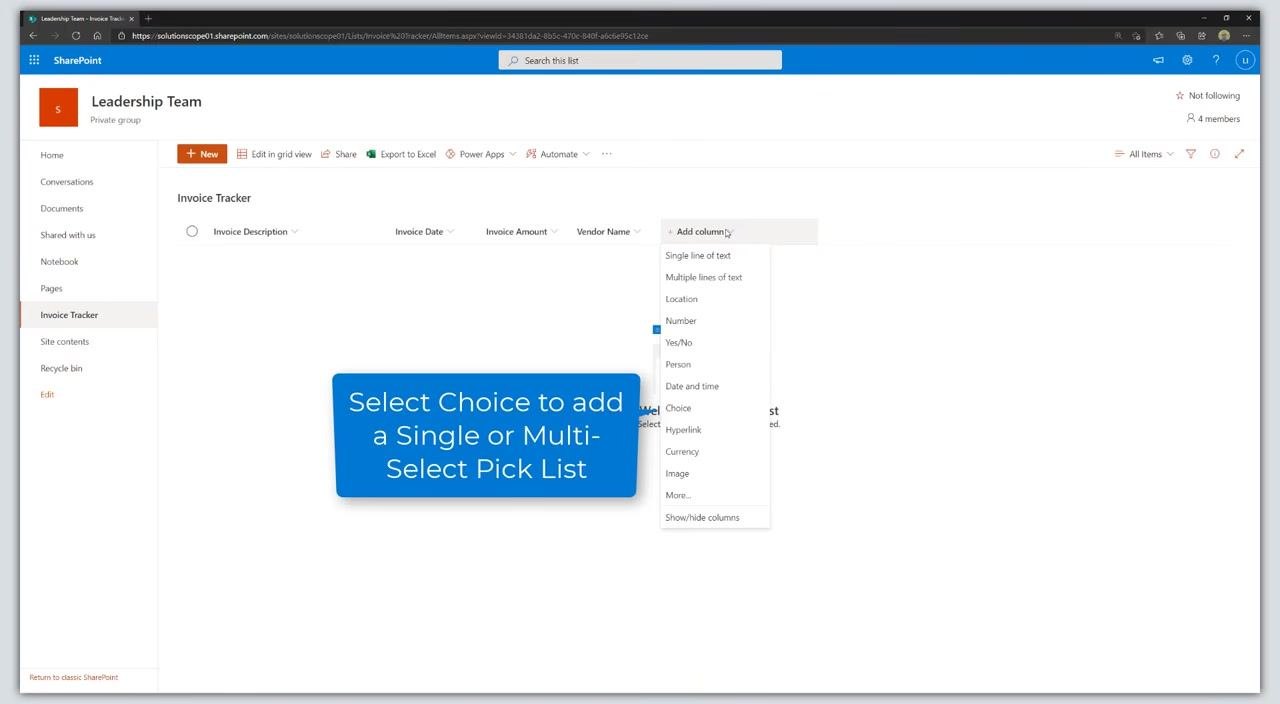Click the megaphone notifications icon in header
Image resolution: width=1280 pixels, height=704 pixels.
(x=1158, y=60)
